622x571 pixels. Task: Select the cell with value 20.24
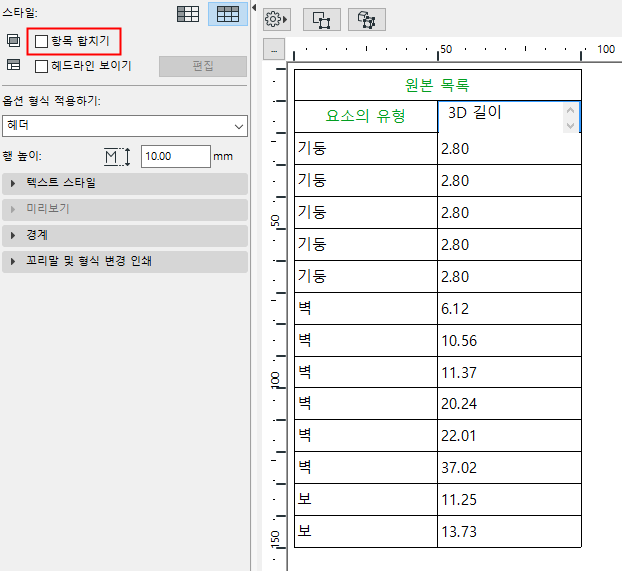pyautogui.click(x=509, y=404)
